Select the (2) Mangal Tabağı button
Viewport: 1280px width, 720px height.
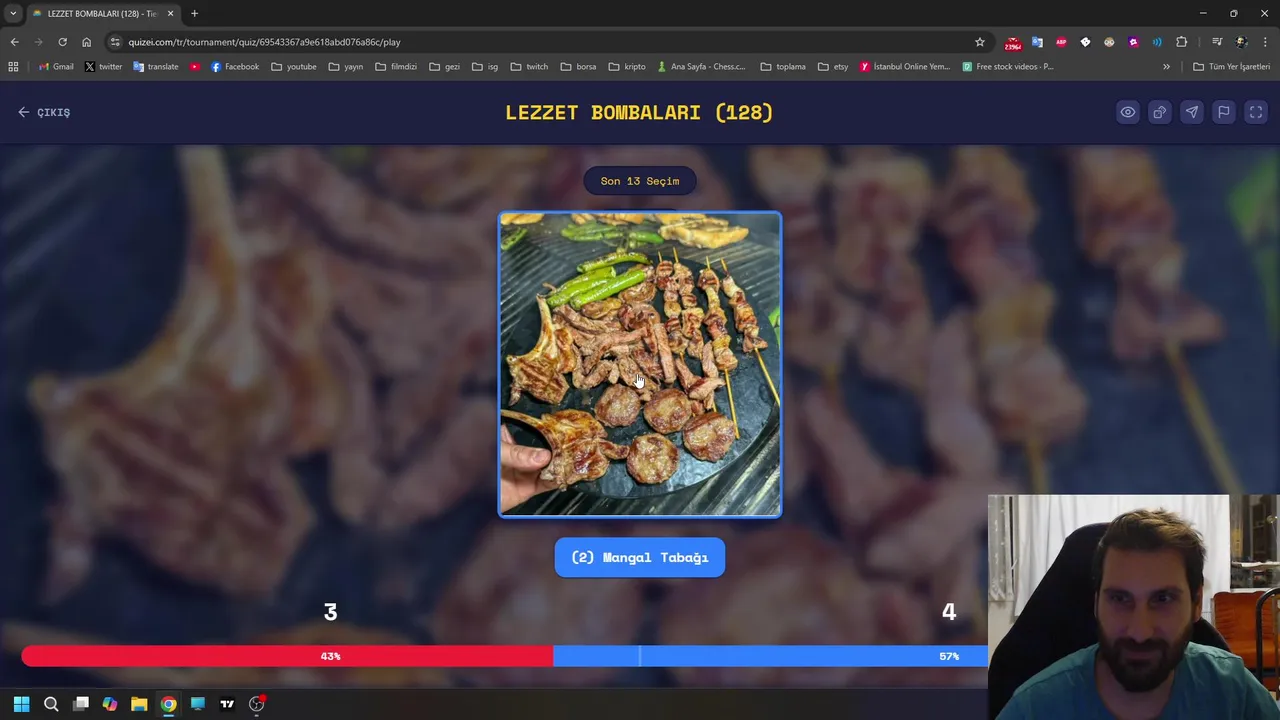coord(640,557)
